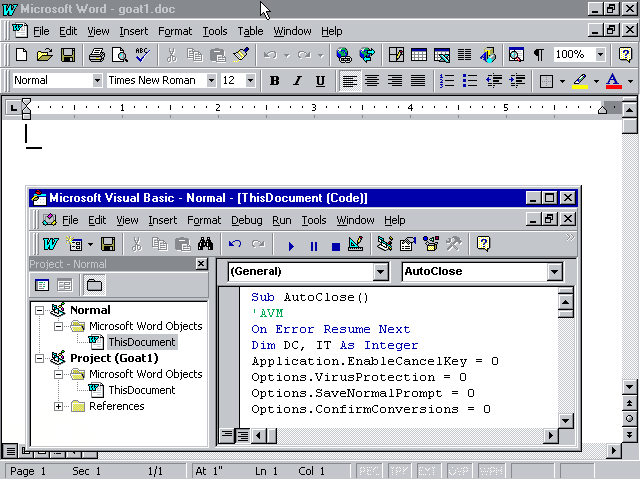This screenshot has height=480, width=640.
Task: Open Object Browser icon in VB toolbar
Action: click(x=431, y=244)
